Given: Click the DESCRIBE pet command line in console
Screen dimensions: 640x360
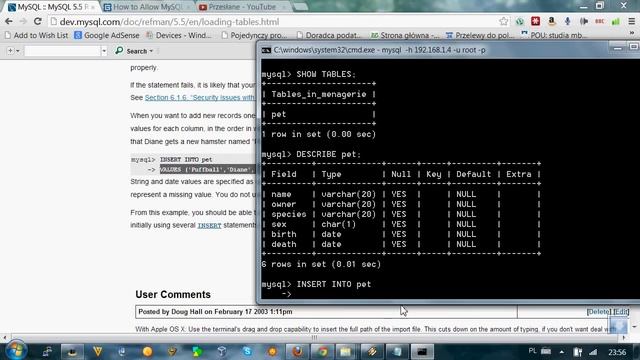Looking at the screenshot, I should (x=311, y=154).
